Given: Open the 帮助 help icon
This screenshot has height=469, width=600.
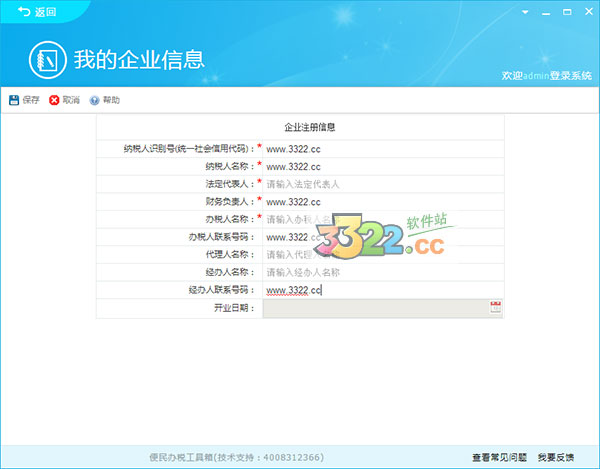Looking at the screenshot, I should pyautogui.click(x=94, y=100).
